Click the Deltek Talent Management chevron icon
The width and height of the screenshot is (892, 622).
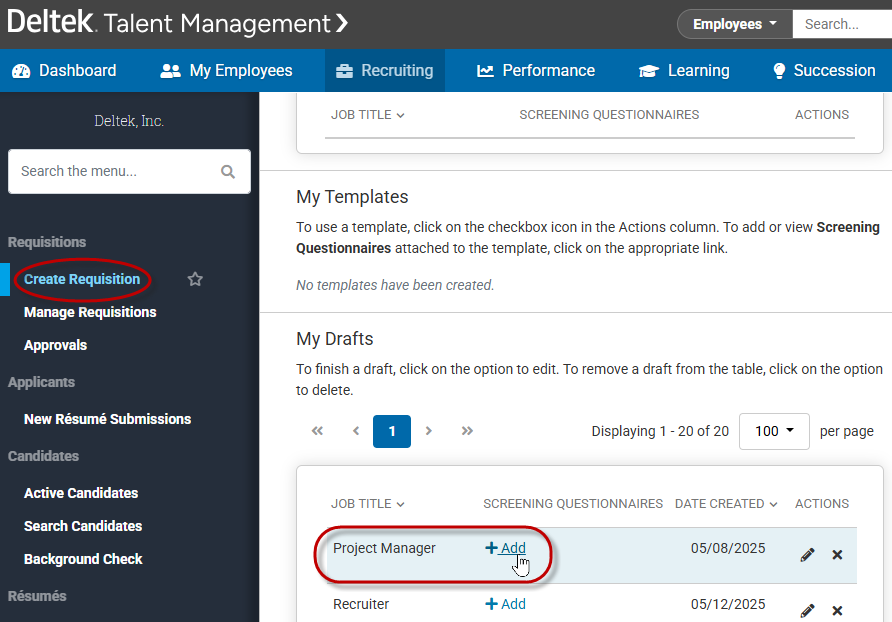(x=341, y=23)
